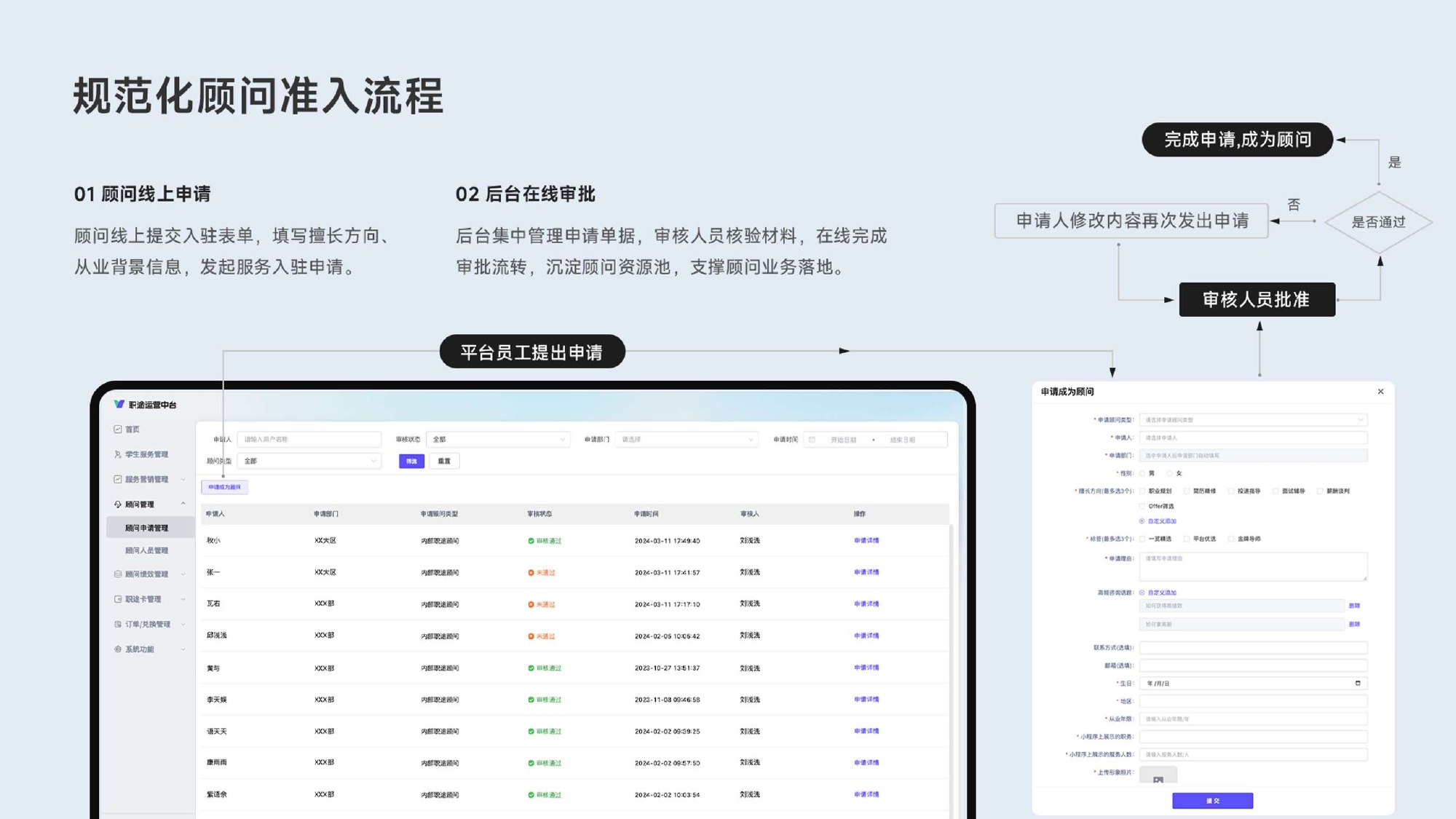
Task: Click the plus icon beside 高频咨询话题 自定义添加
Action: pyautogui.click(x=1142, y=593)
